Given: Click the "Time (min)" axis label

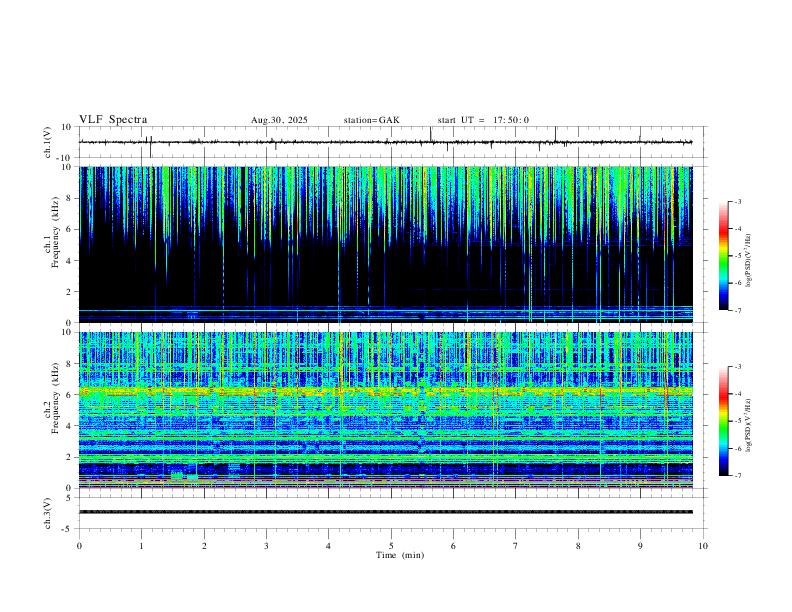Looking at the screenshot, I should pyautogui.click(x=400, y=555).
